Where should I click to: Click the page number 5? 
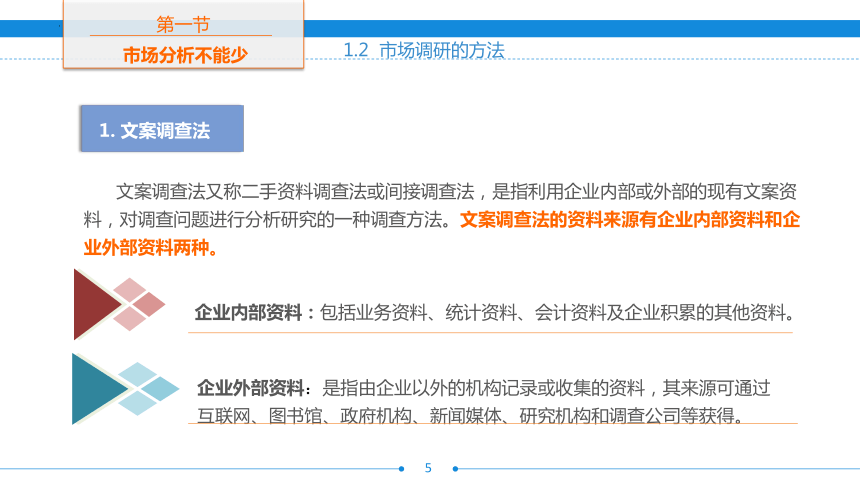pyautogui.click(x=428, y=468)
